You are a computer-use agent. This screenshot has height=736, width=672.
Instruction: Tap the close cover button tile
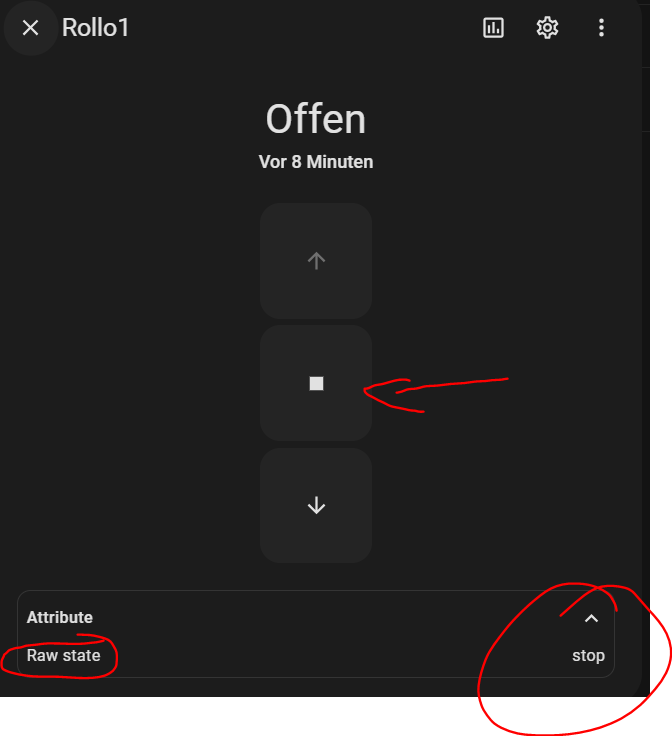316,506
